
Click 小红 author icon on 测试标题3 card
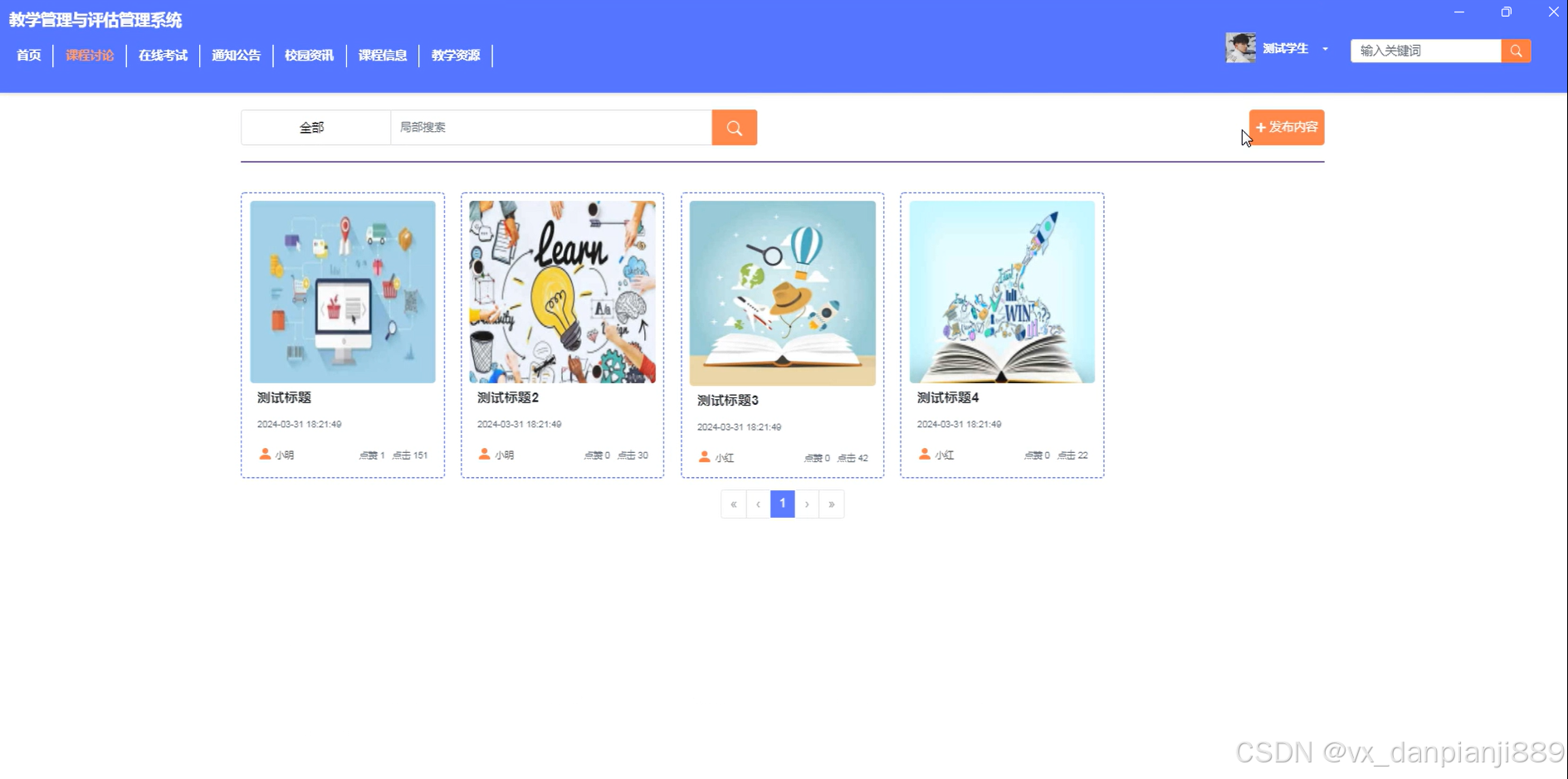pyautogui.click(x=704, y=456)
